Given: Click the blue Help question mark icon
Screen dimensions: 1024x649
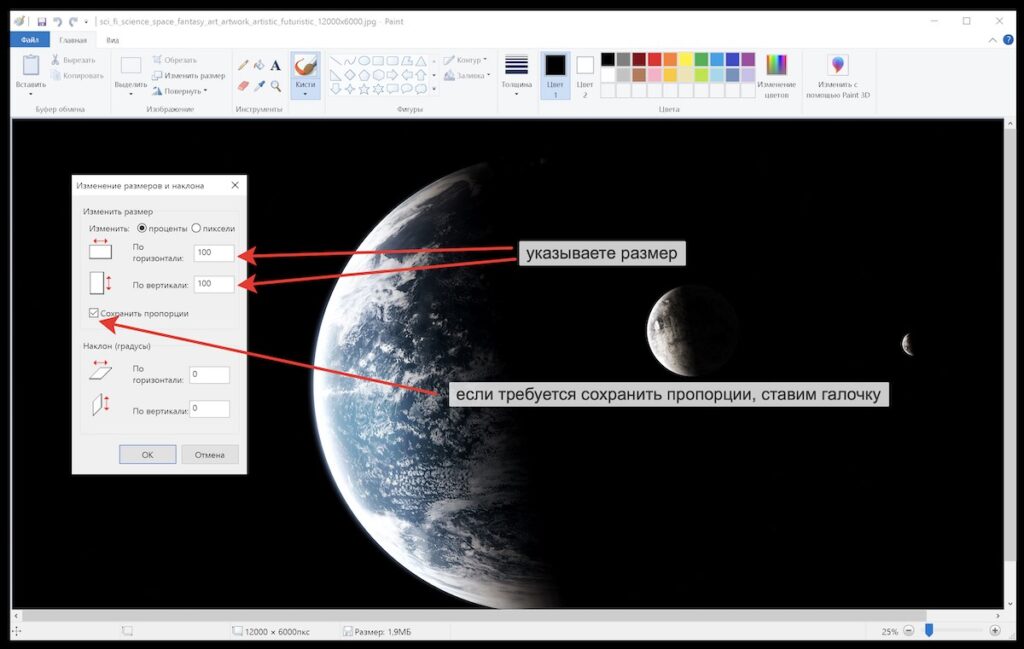Looking at the screenshot, I should (x=1008, y=40).
